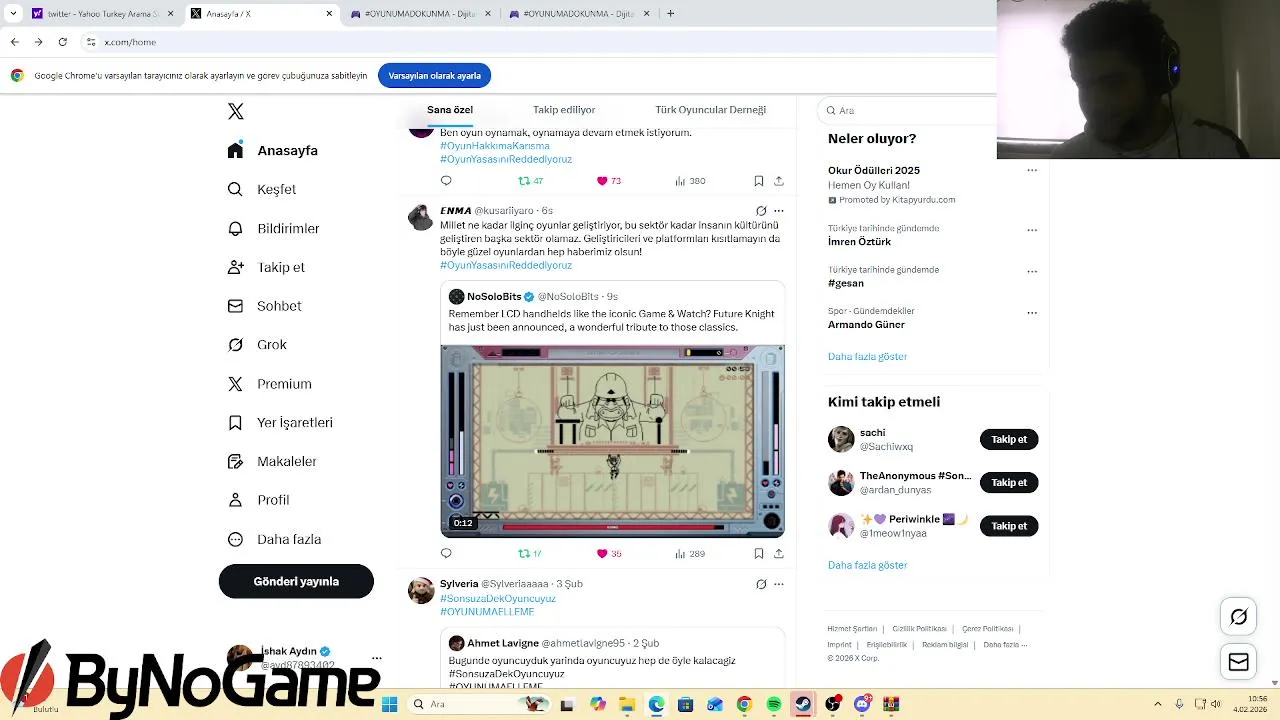
Task: Open more options for Okur Ödülleri 2025 trend
Action: (x=1032, y=170)
